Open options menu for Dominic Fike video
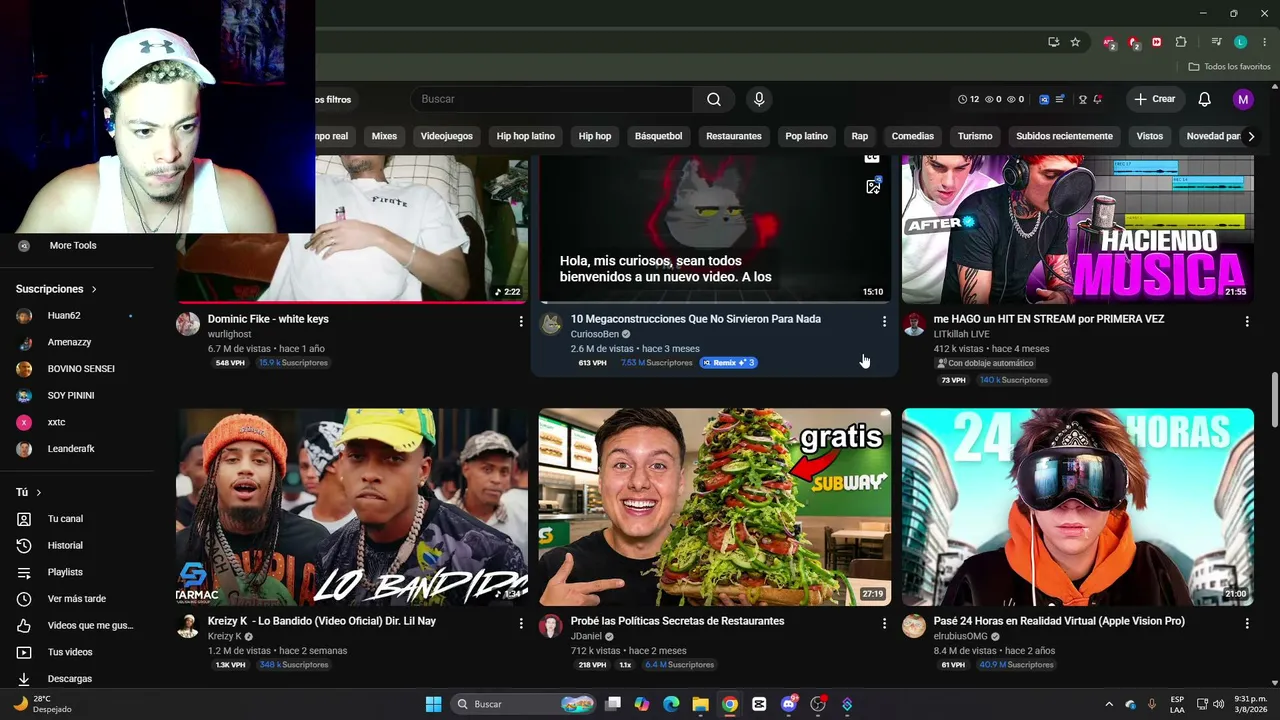The width and height of the screenshot is (1280, 720). click(x=521, y=321)
